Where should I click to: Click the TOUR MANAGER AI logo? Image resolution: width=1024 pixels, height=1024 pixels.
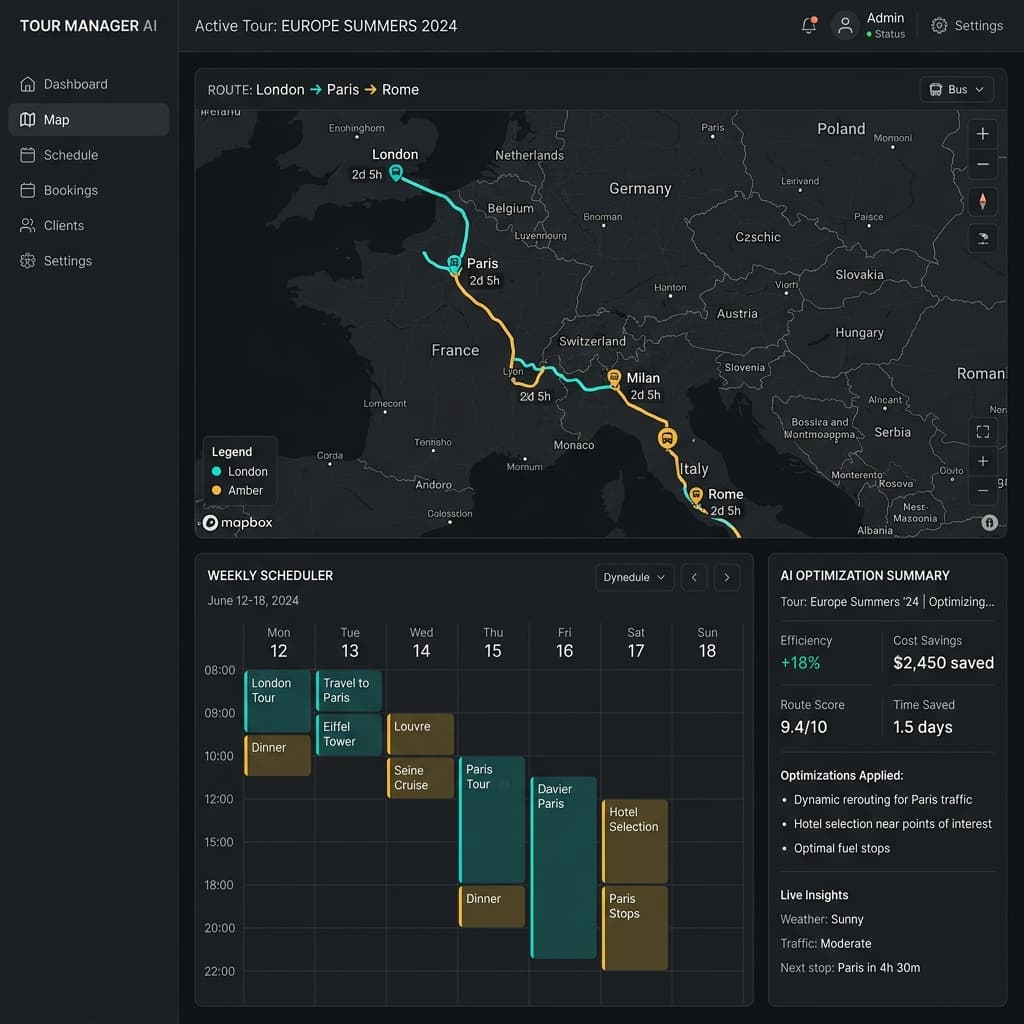click(88, 25)
